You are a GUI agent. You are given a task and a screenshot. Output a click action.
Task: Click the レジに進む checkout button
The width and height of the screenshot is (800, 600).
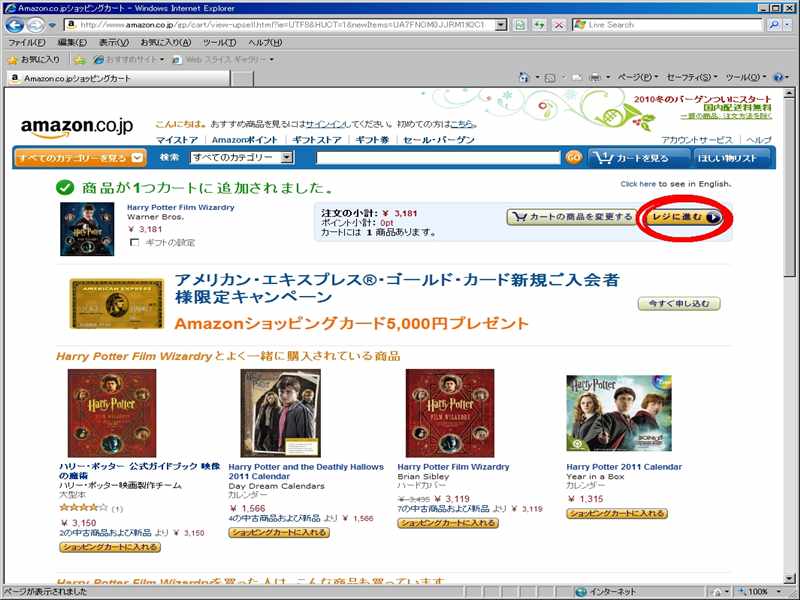(x=684, y=217)
